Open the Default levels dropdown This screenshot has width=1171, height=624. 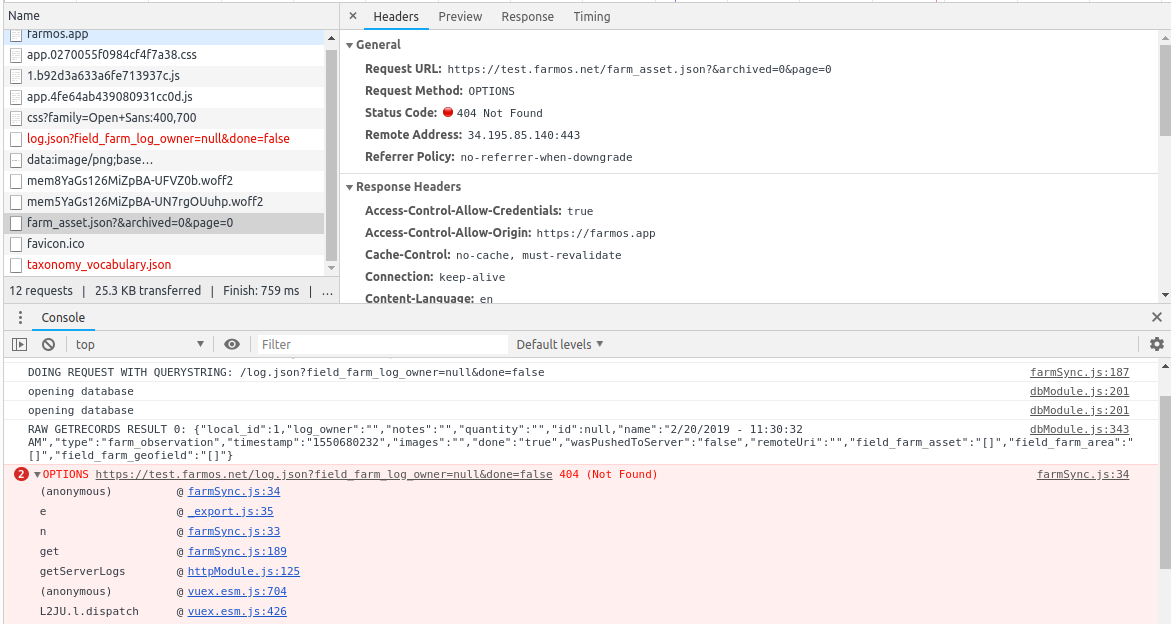pos(559,344)
